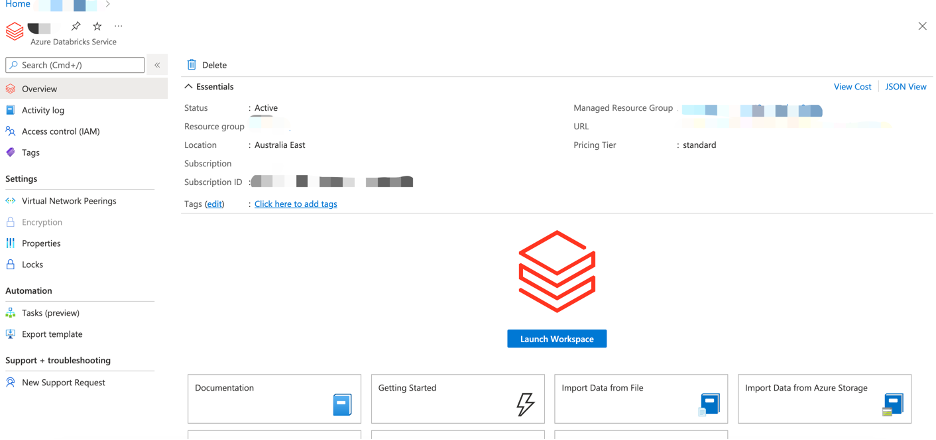The image size is (936, 440).
Task: Click the Encryption lock icon
Action: pos(10,222)
